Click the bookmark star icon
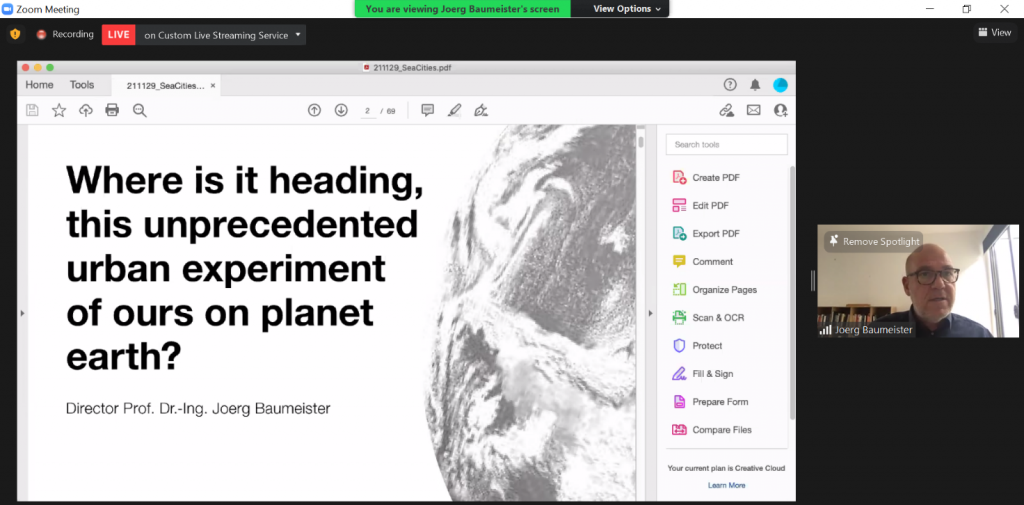This screenshot has height=505, width=1024. (x=59, y=110)
